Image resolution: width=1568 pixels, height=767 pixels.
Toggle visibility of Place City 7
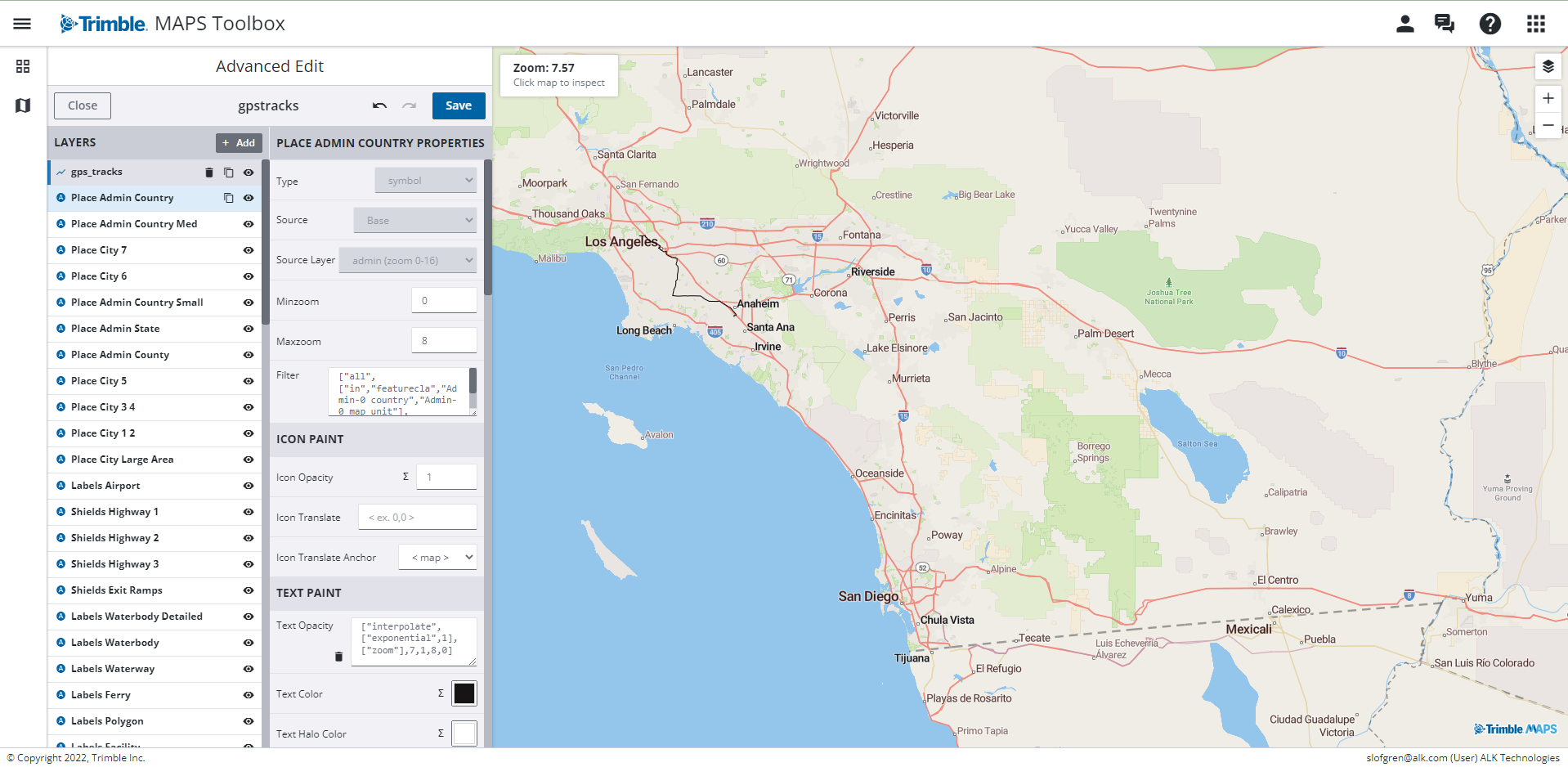pyautogui.click(x=249, y=250)
